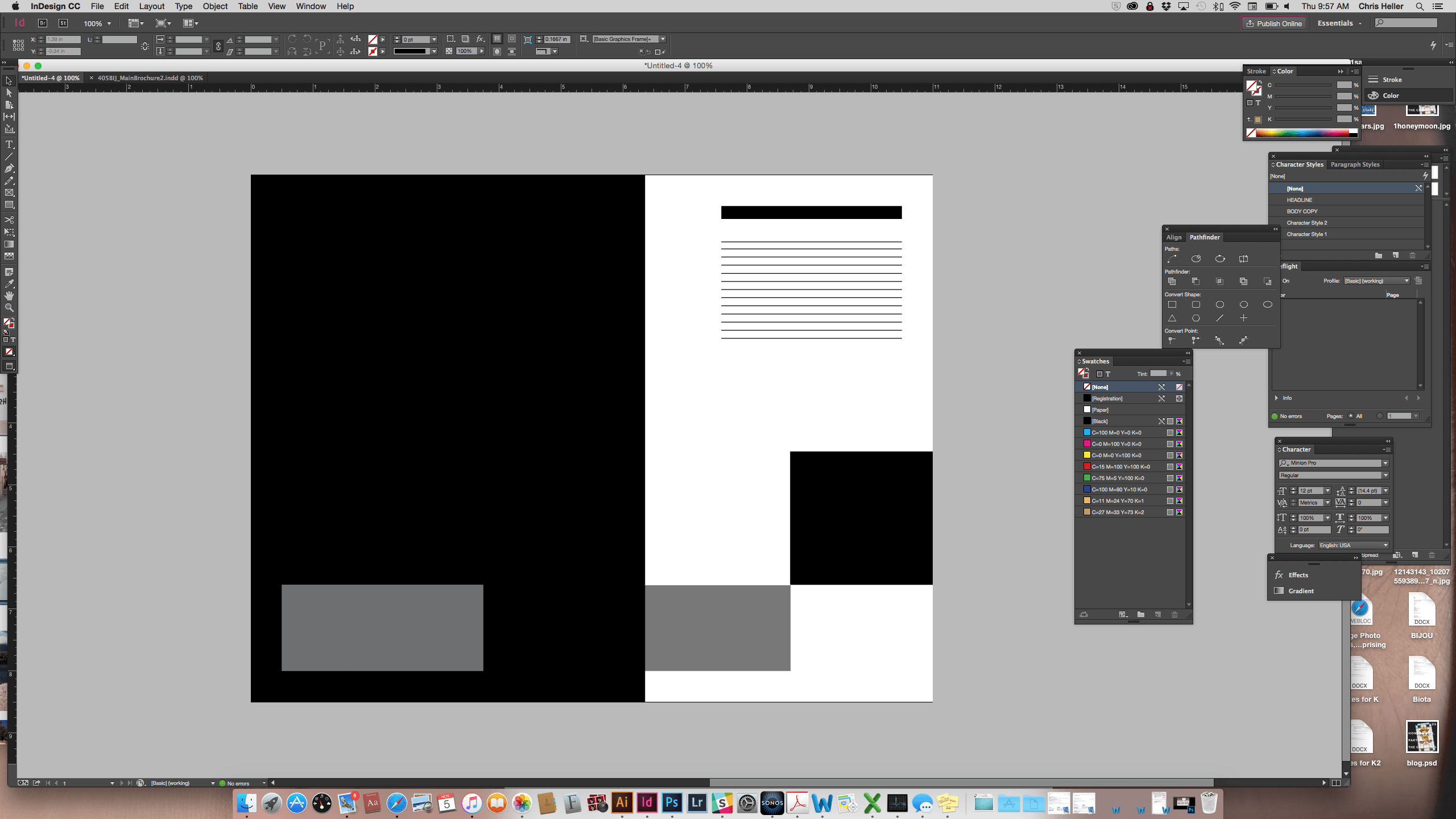Image resolution: width=1456 pixels, height=819 pixels.
Task: Select the C=15 M=100 Y=100 K=0 red swatch
Action: (x=1120, y=466)
